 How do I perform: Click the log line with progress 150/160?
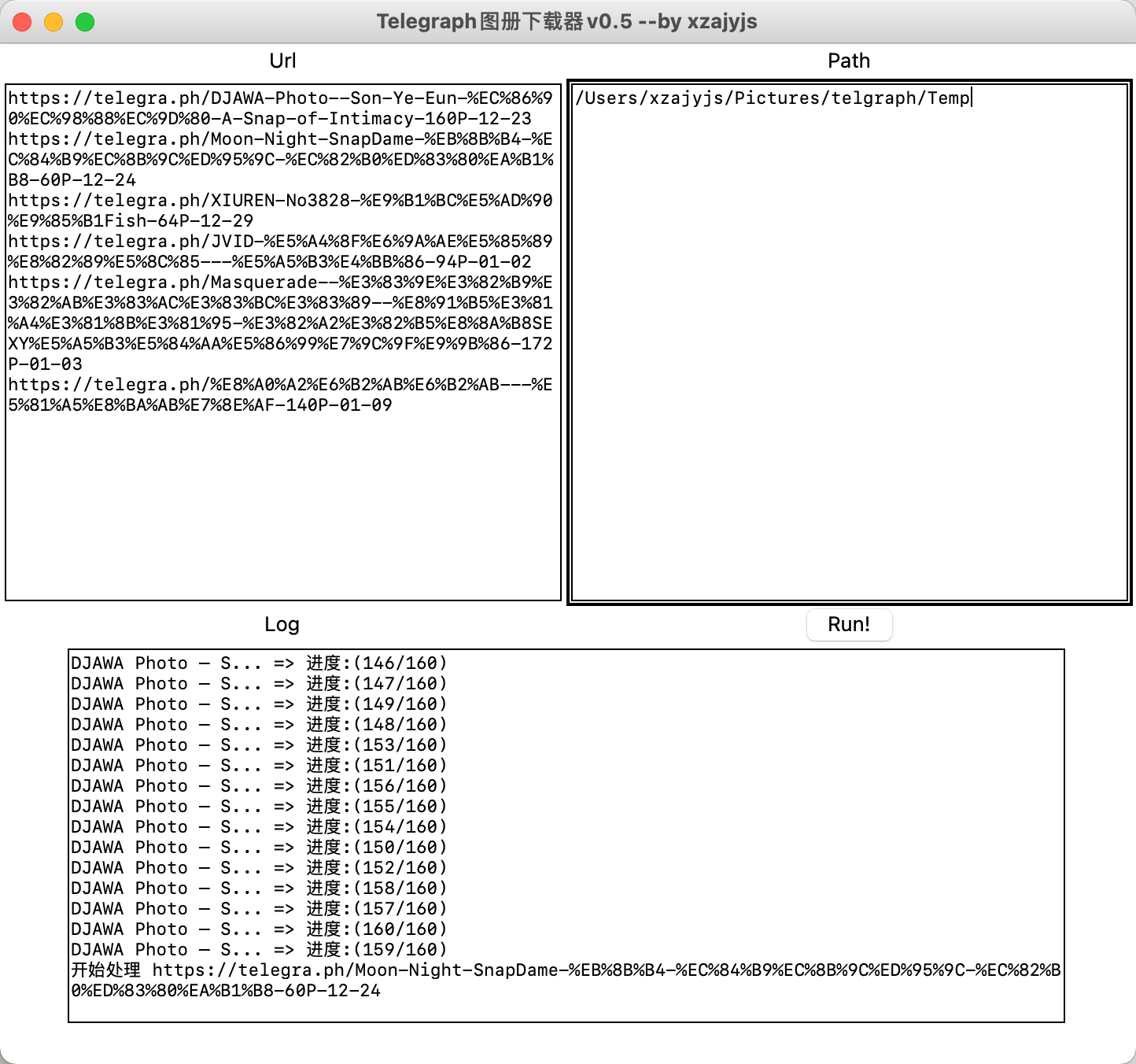point(259,848)
